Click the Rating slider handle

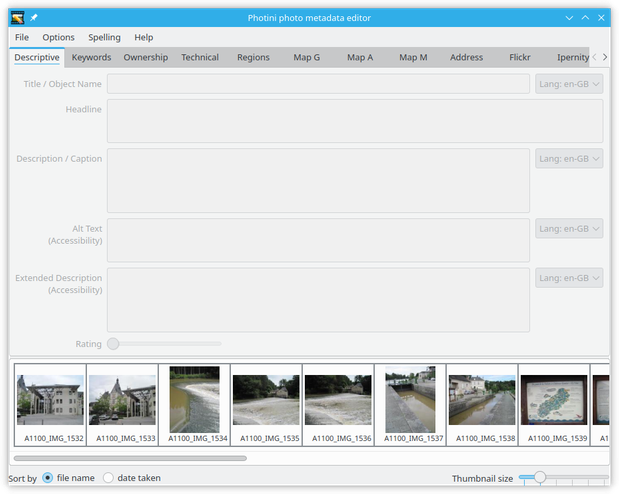(x=113, y=344)
